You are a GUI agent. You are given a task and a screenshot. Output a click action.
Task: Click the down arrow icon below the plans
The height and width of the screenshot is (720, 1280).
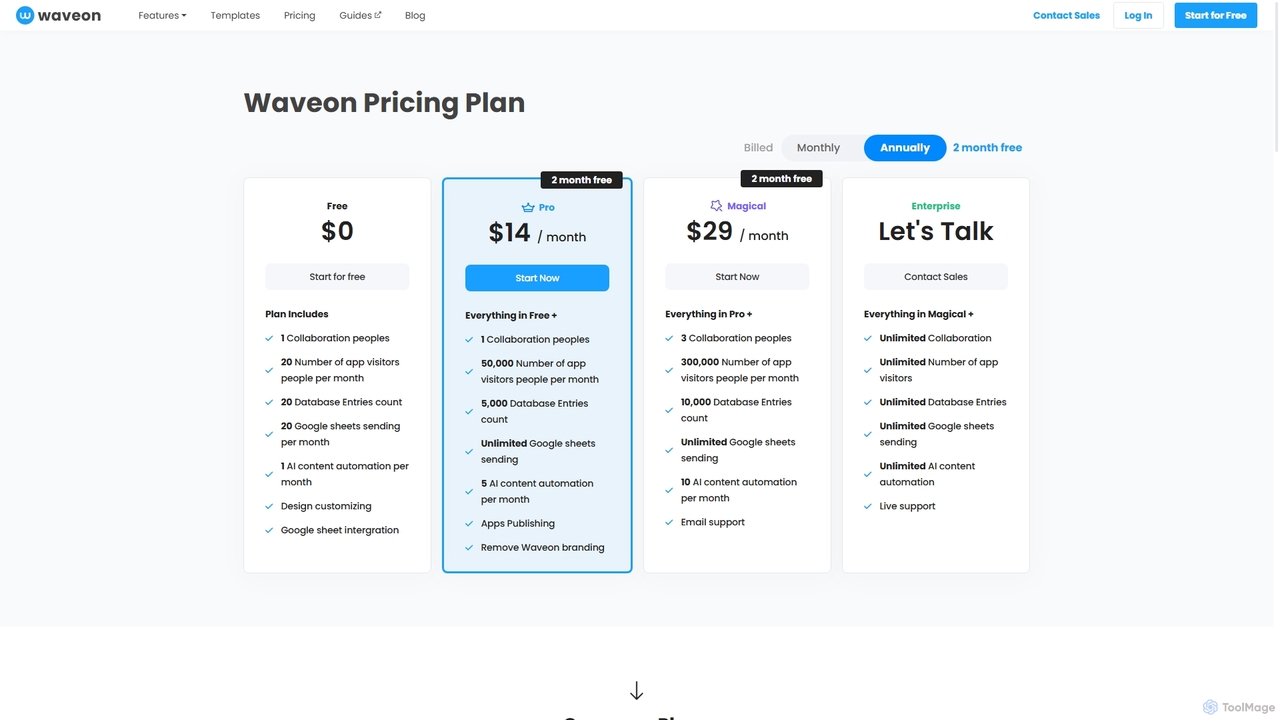(636, 691)
